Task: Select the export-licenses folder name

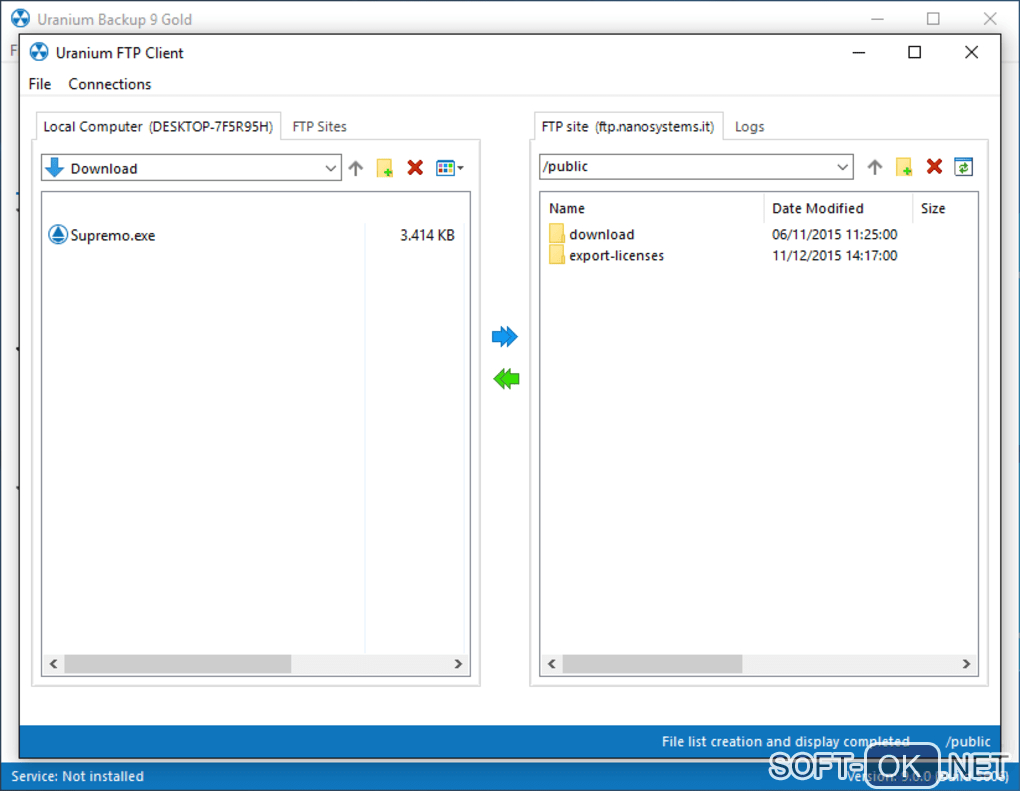Action: click(x=617, y=255)
